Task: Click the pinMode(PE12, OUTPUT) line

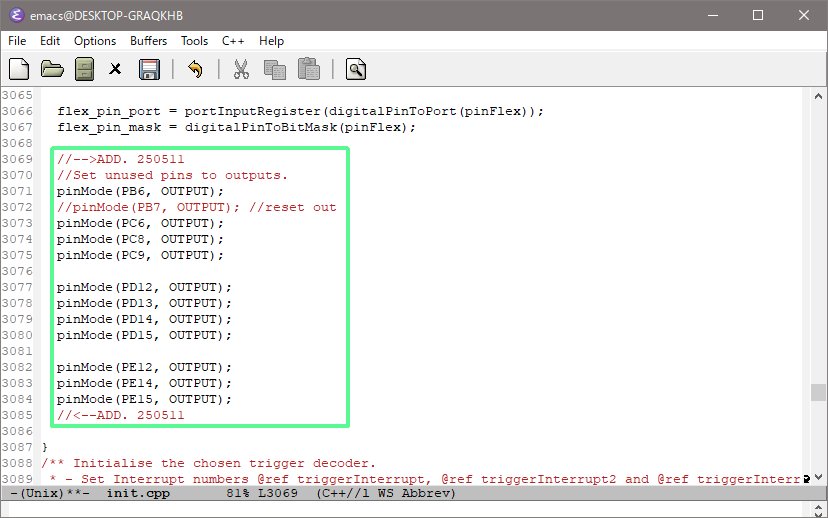Action: 144,367
